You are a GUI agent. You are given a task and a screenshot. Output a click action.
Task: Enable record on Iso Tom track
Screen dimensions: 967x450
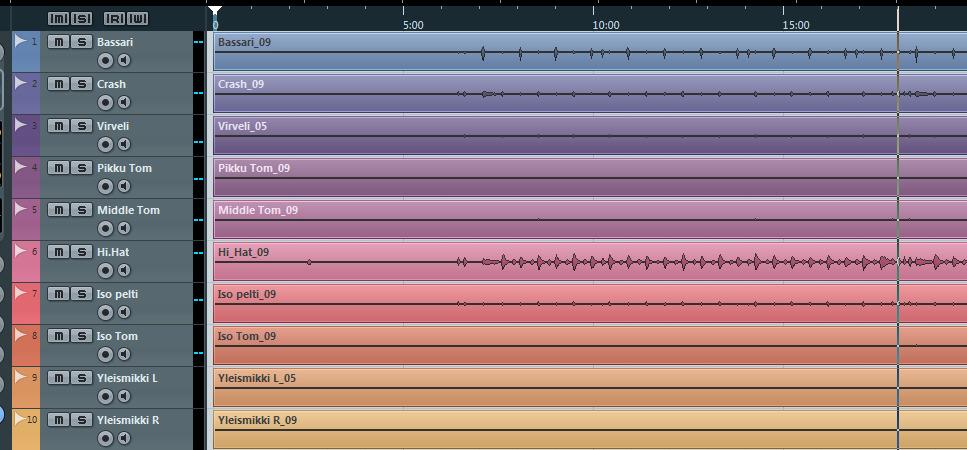tap(105, 354)
